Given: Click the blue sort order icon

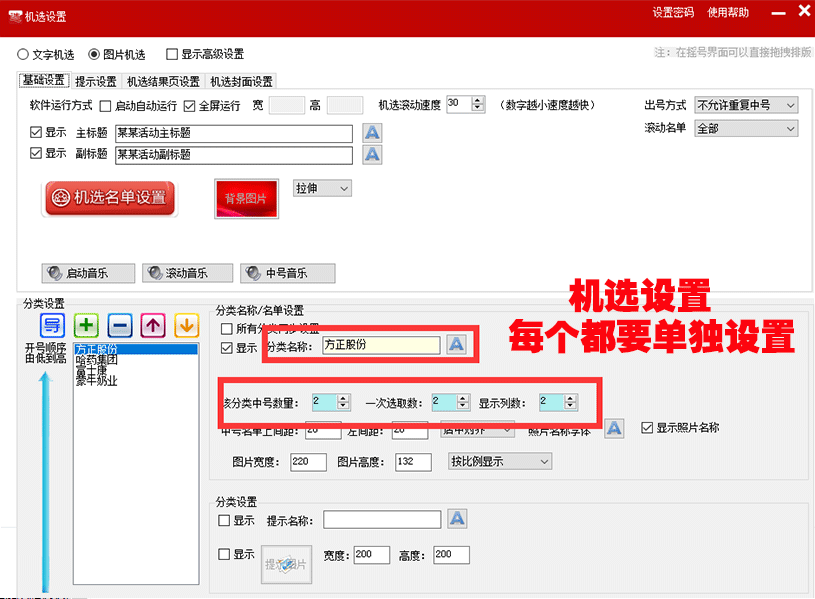Looking at the screenshot, I should [52, 325].
